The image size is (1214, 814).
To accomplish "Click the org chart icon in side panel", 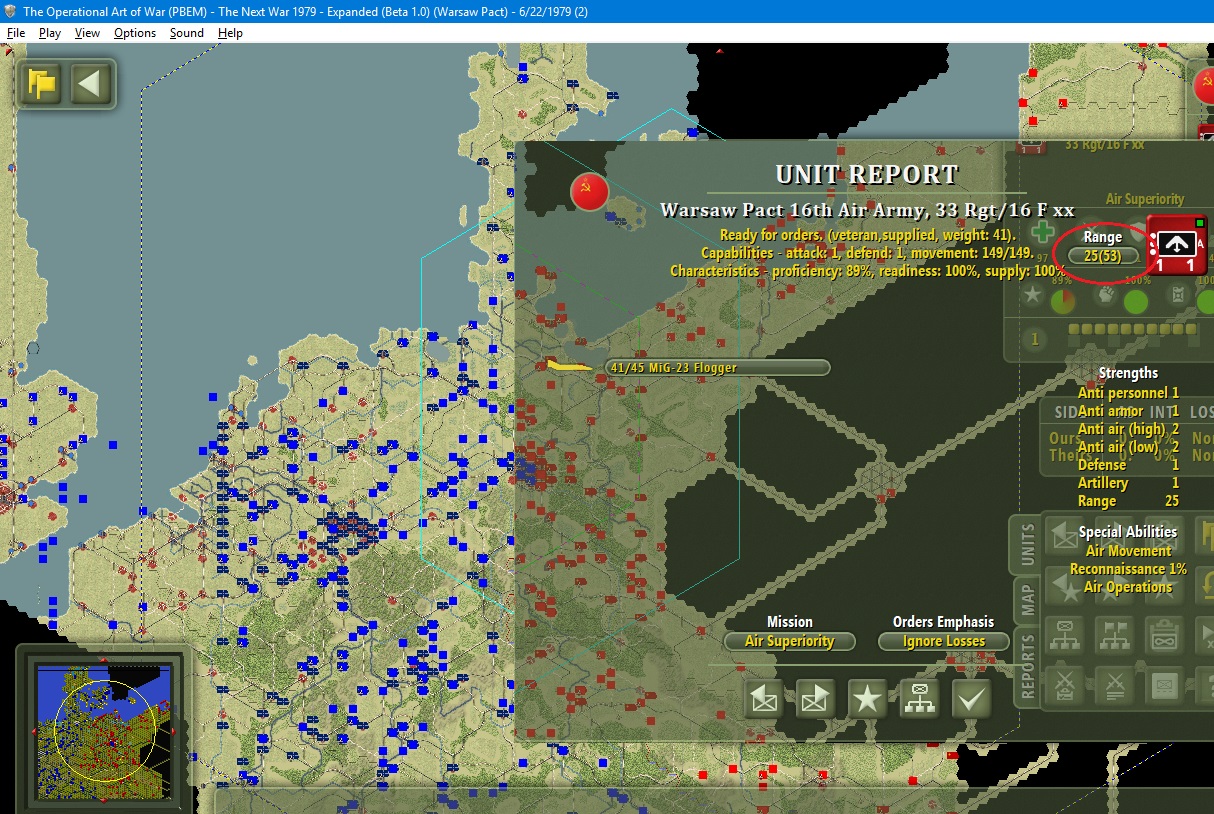I will pyautogui.click(x=1066, y=635).
